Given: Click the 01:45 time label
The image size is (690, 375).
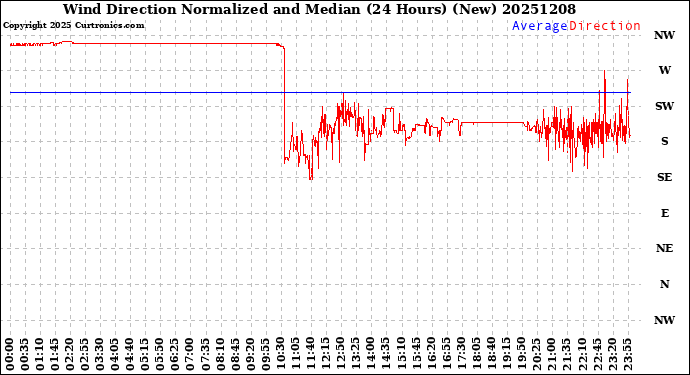Looking at the screenshot, I should tap(55, 355).
